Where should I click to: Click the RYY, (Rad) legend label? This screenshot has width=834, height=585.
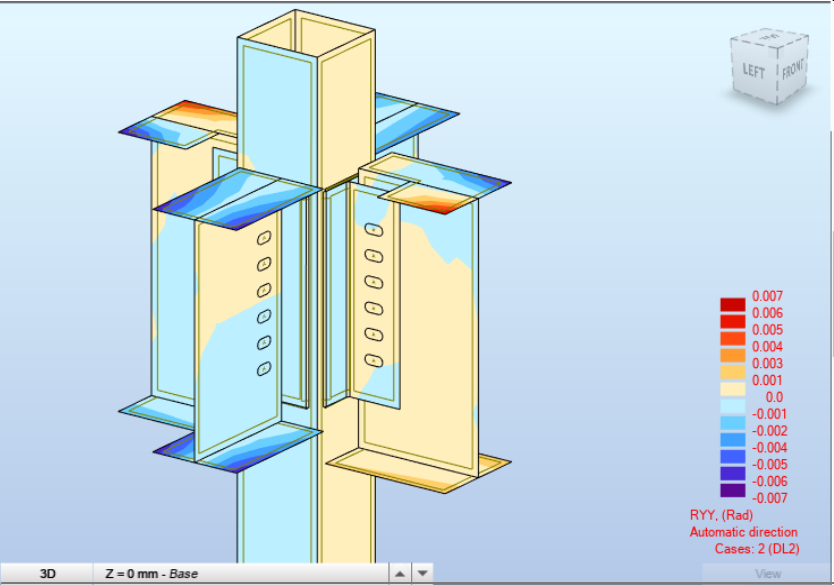721,515
